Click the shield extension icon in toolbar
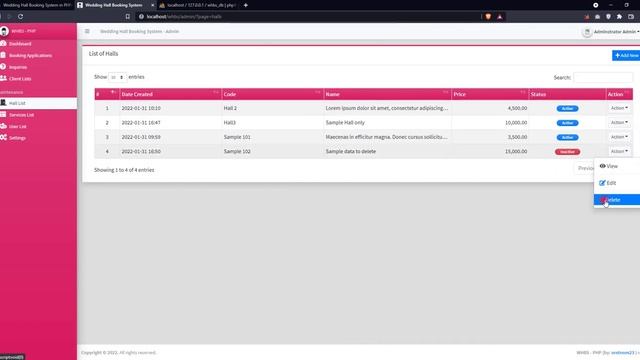The image size is (640, 360). [x=609, y=17]
